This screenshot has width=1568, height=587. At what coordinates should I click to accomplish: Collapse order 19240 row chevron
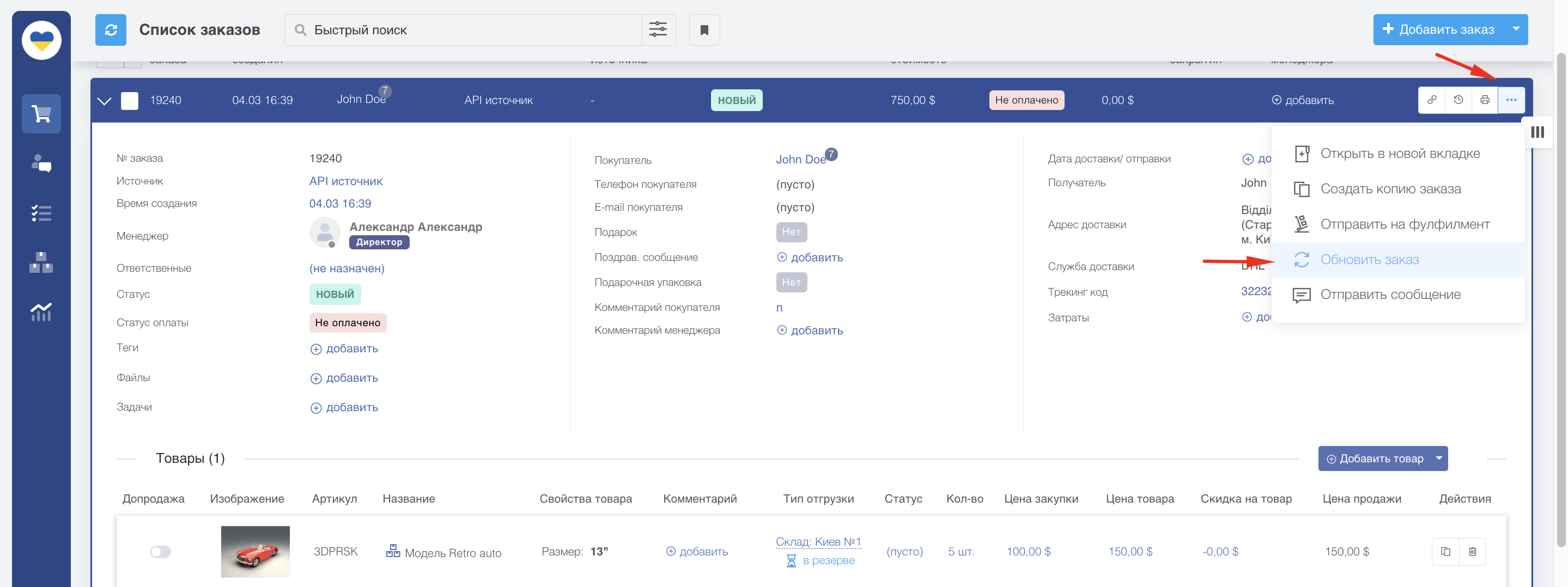click(x=104, y=101)
